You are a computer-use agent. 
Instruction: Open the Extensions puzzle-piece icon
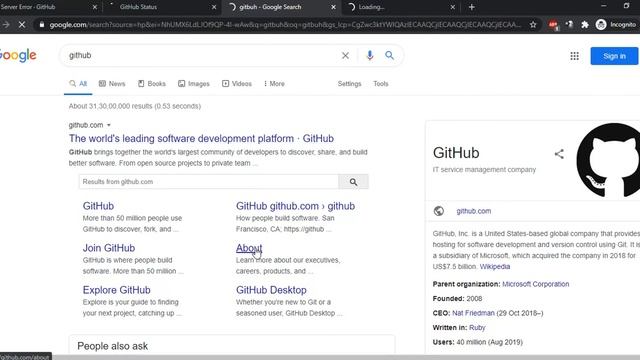click(584, 25)
